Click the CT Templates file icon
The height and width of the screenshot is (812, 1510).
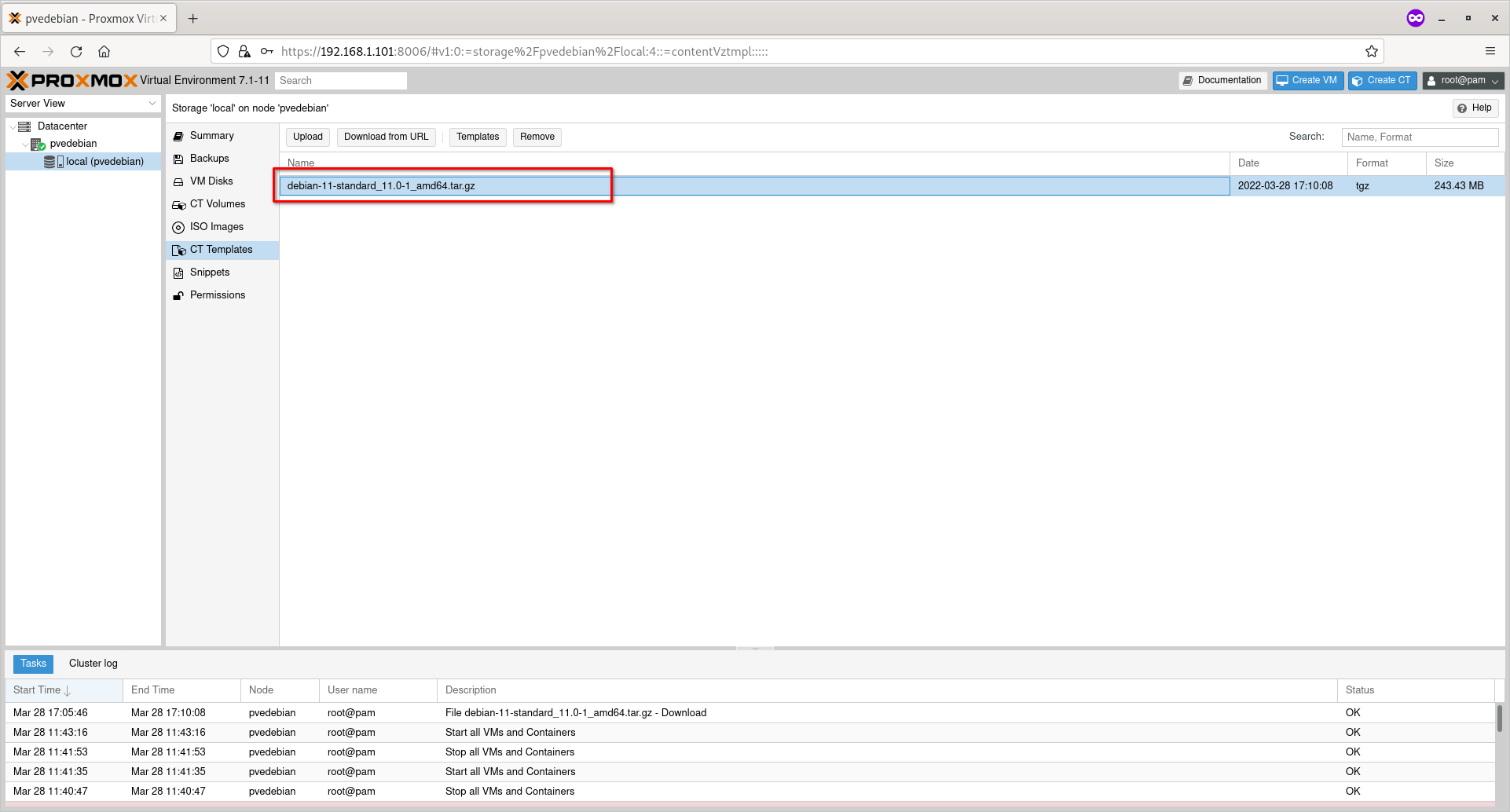pos(179,250)
